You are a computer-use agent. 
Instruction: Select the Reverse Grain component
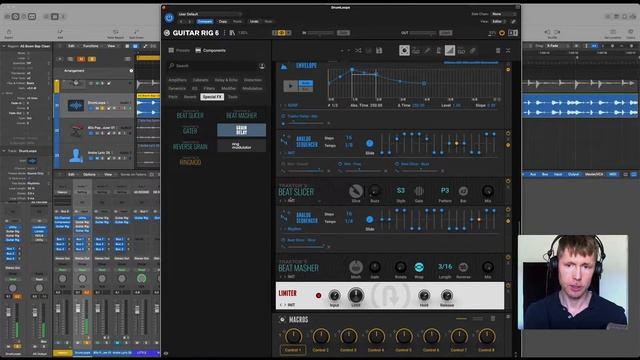(x=190, y=146)
